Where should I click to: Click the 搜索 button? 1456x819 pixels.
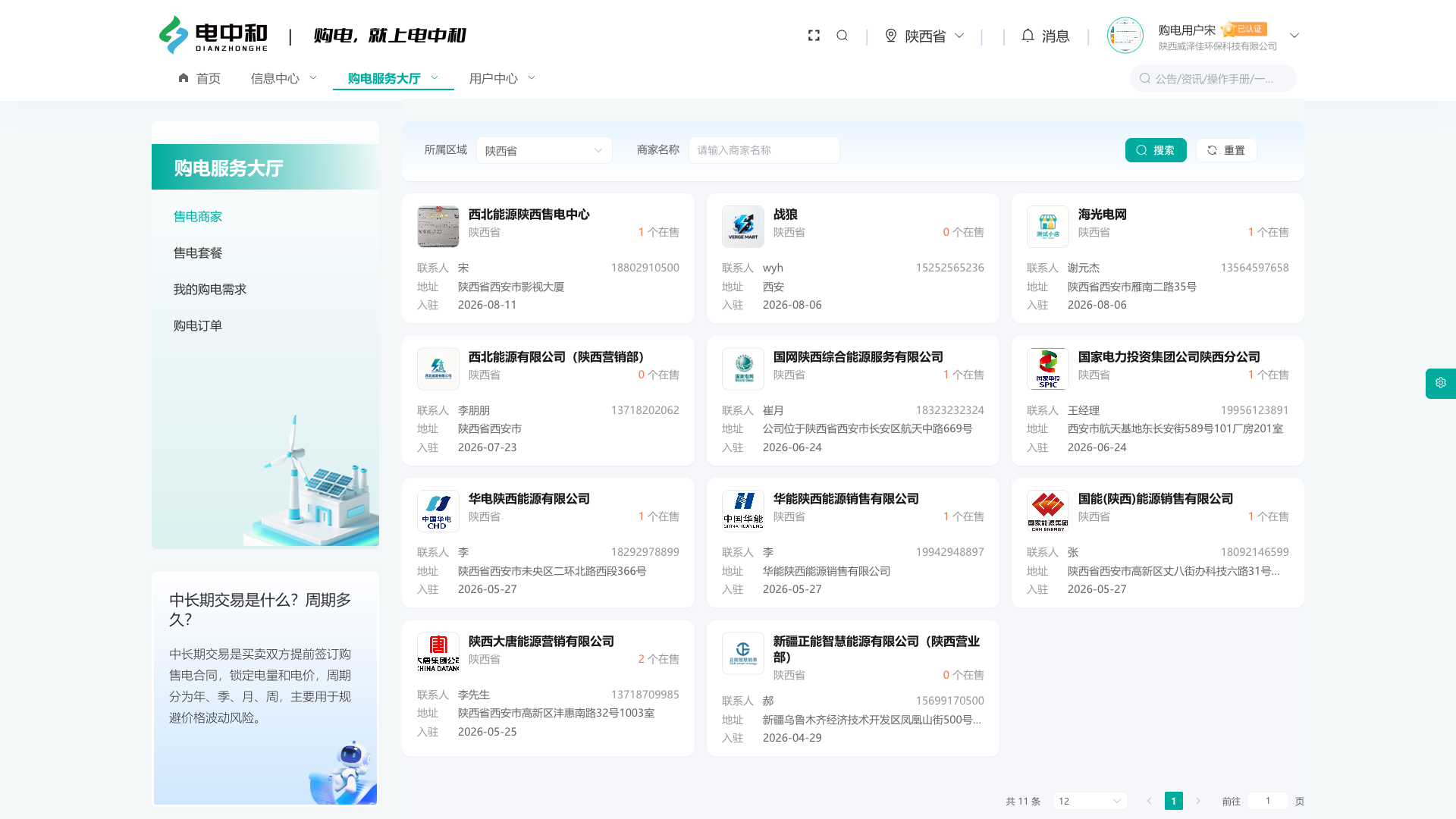1156,150
